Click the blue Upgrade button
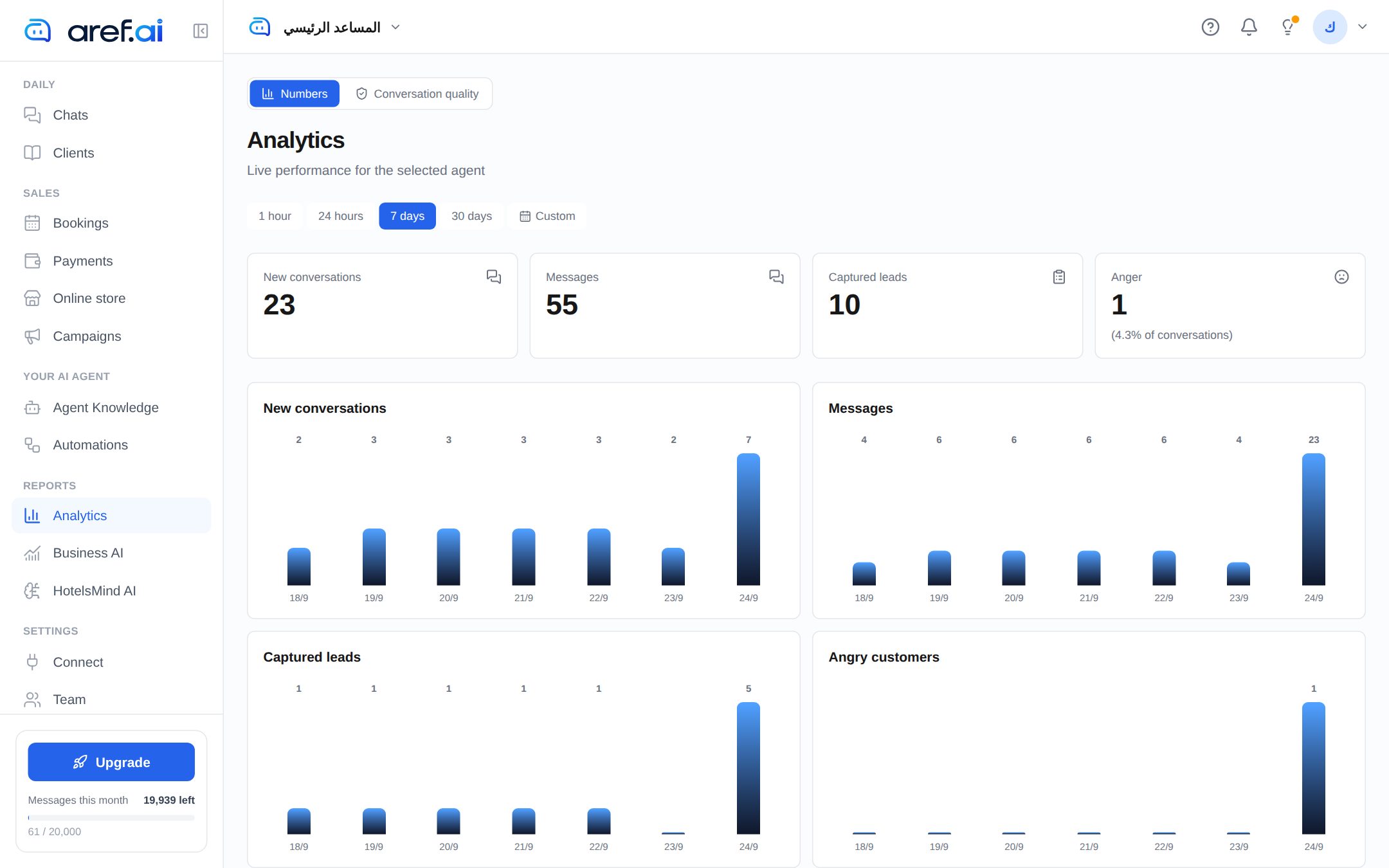1389x868 pixels. [111, 762]
